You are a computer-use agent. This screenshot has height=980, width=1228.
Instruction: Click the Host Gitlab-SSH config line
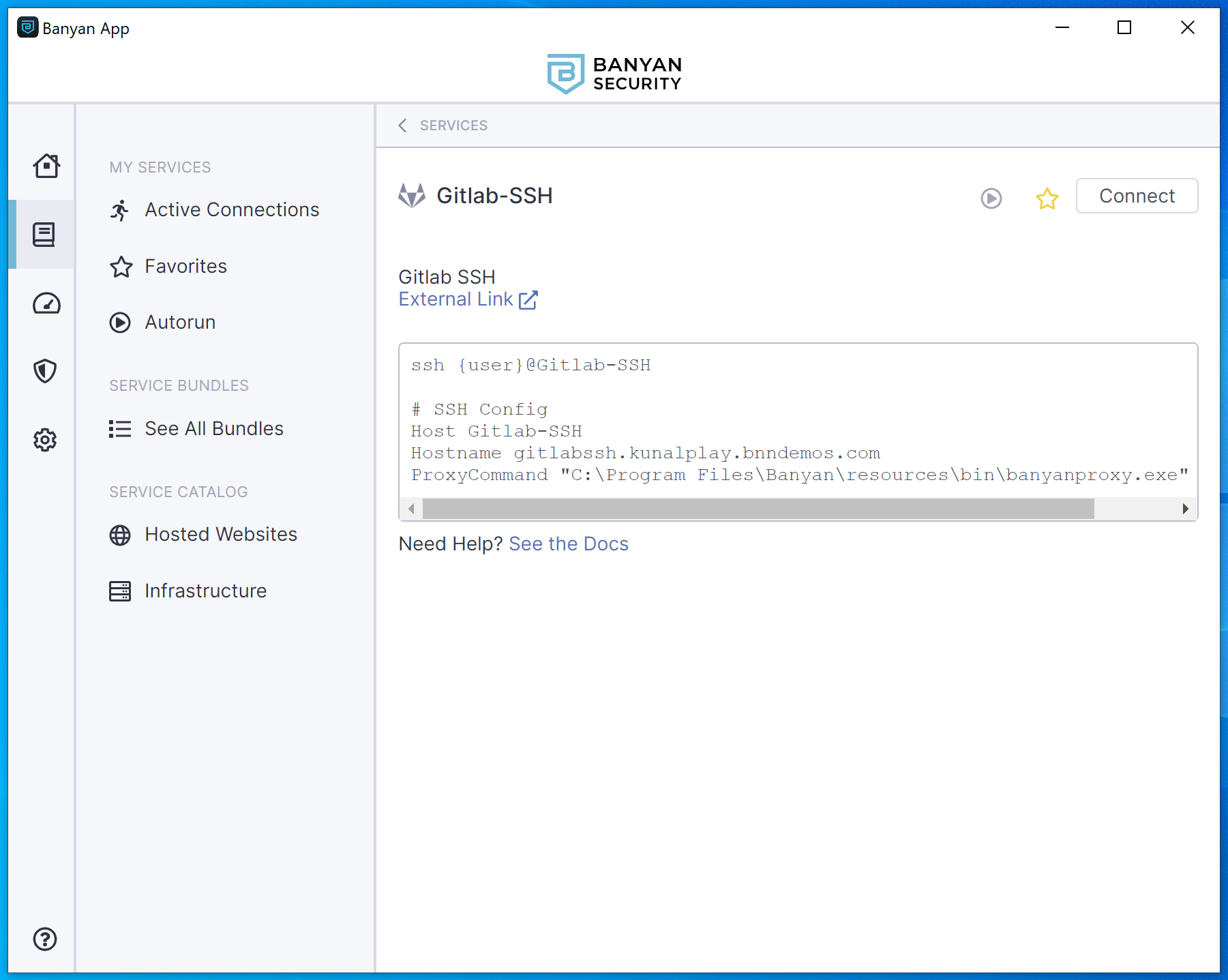pyautogui.click(x=496, y=432)
